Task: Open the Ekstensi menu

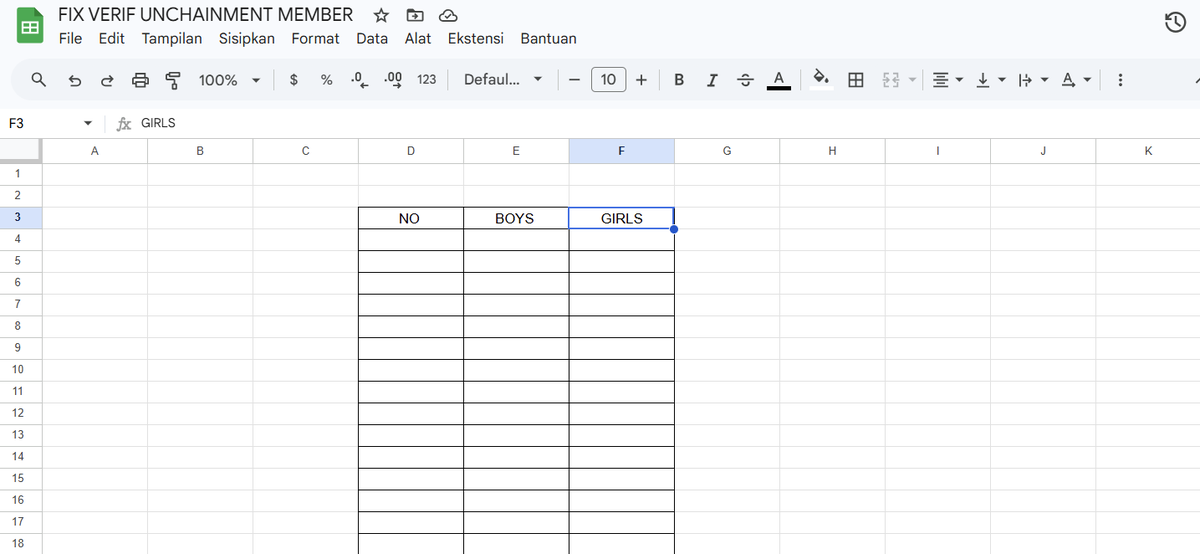Action: [476, 38]
